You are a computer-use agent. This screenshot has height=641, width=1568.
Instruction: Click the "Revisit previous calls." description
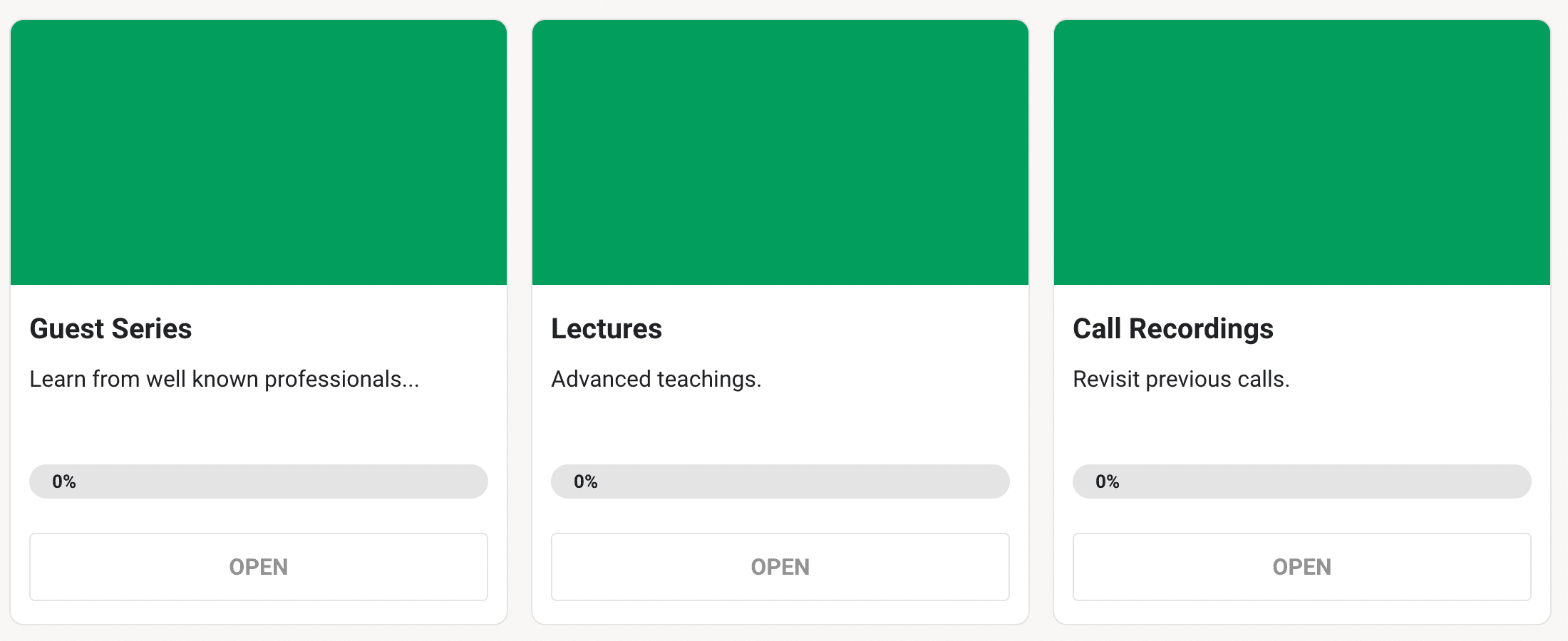[1181, 380]
